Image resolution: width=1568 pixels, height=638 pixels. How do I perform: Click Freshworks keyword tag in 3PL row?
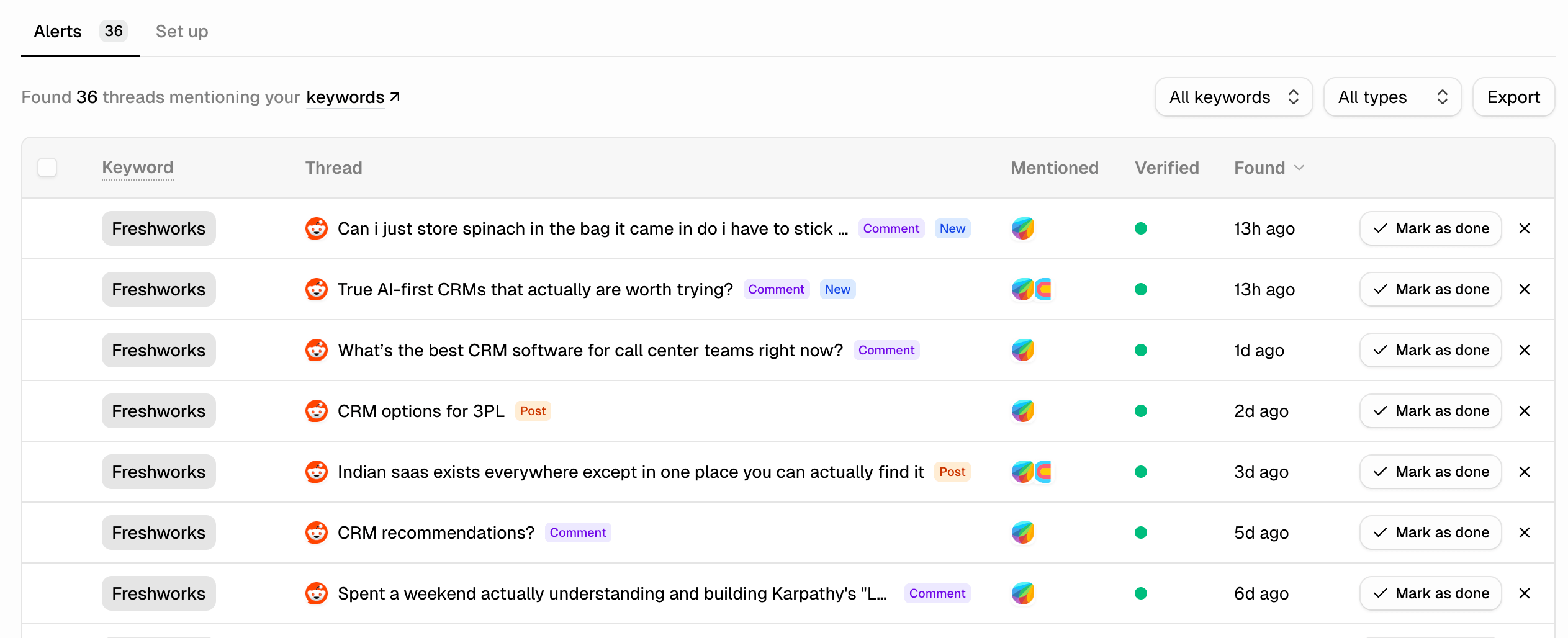(159, 411)
